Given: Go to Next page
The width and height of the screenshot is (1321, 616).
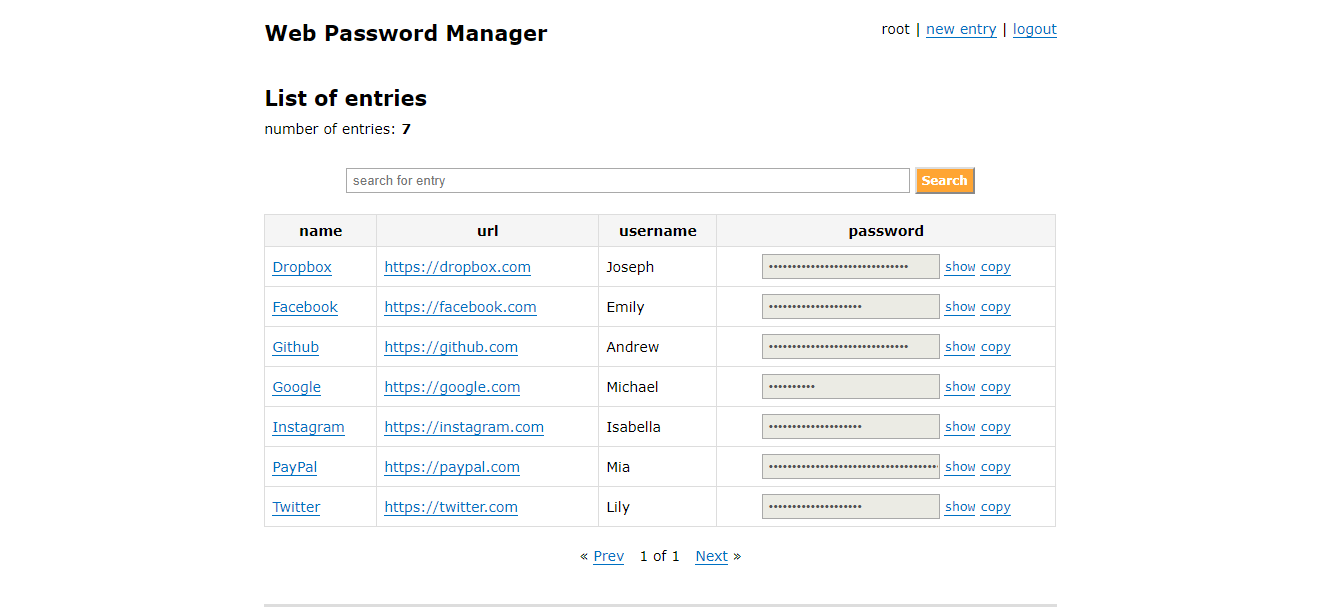Looking at the screenshot, I should (711, 556).
